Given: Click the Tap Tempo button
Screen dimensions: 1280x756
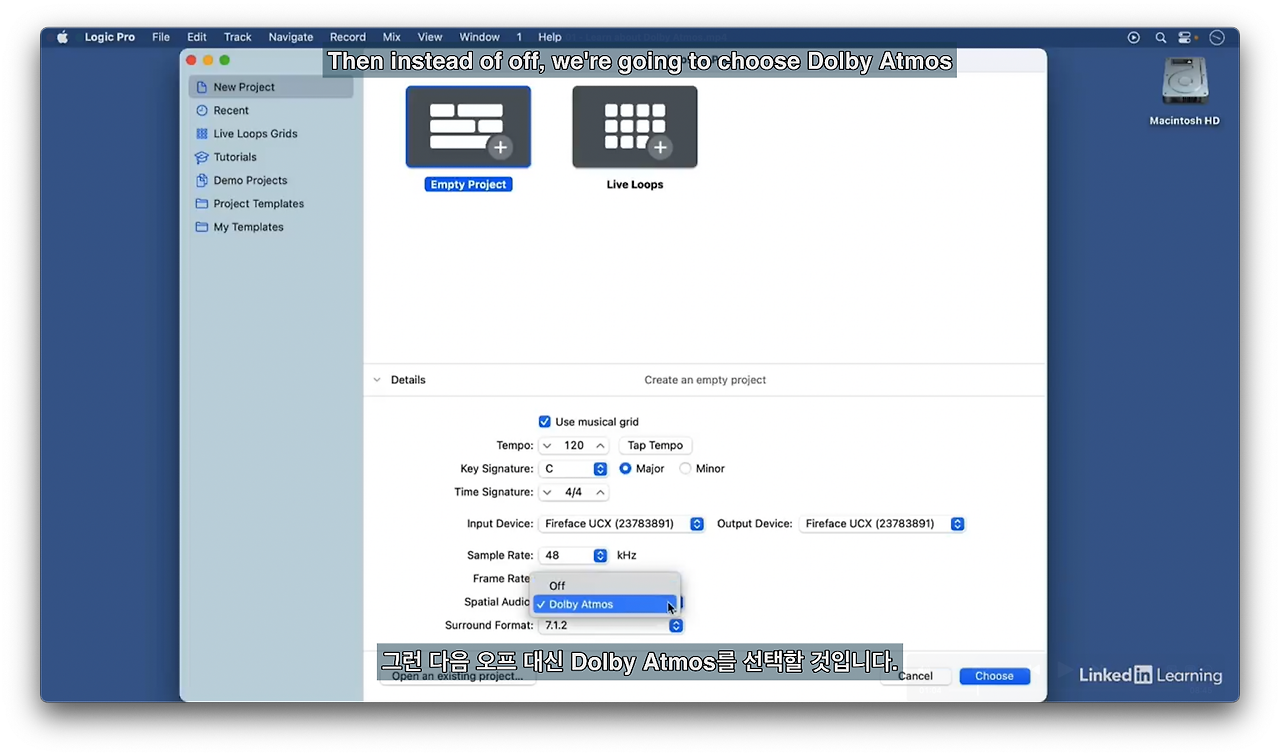Looking at the screenshot, I should pyautogui.click(x=655, y=445).
